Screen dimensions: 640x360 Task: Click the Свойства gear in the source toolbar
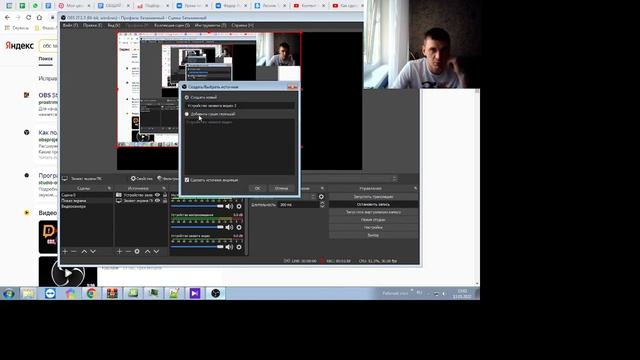point(142,179)
